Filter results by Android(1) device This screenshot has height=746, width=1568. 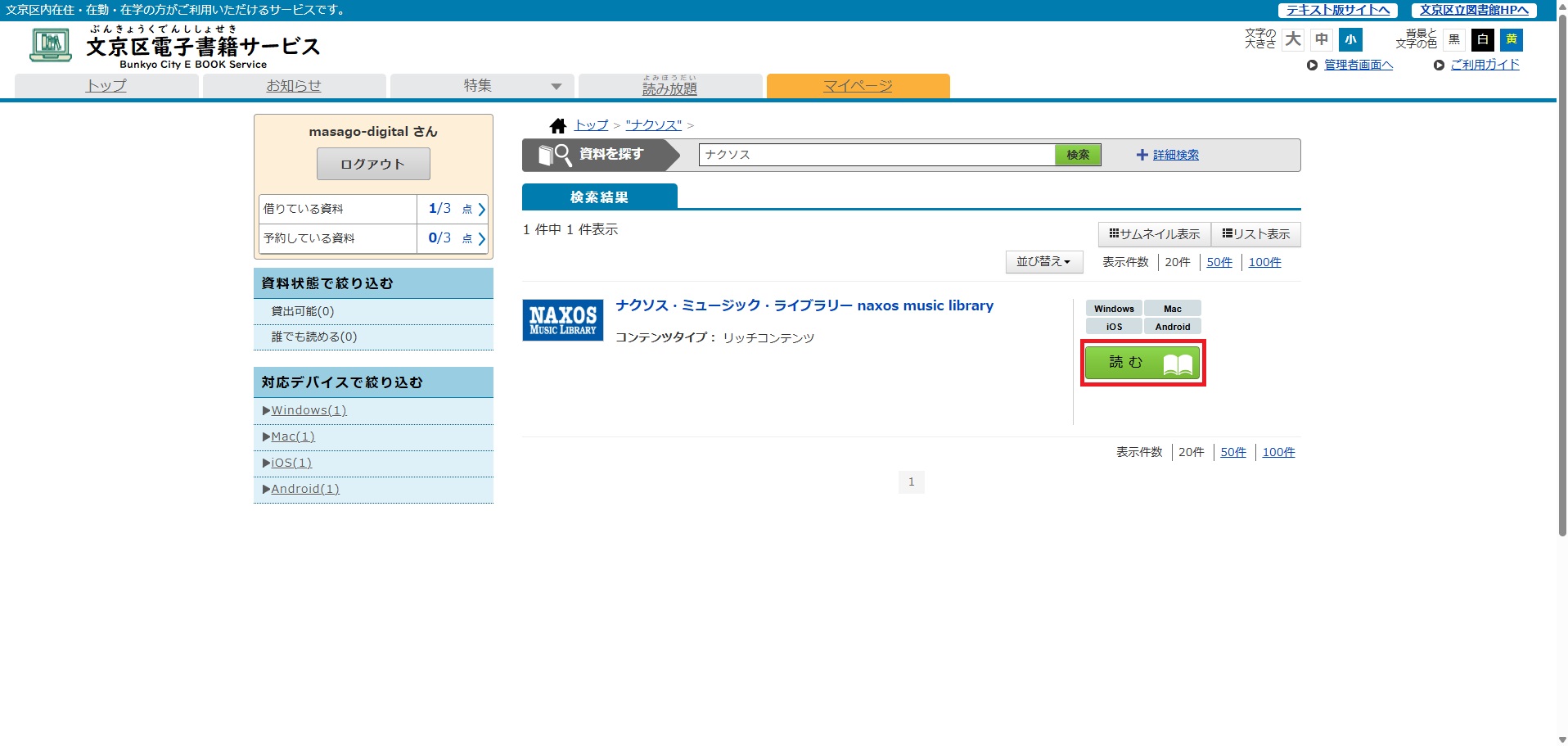[x=305, y=489]
